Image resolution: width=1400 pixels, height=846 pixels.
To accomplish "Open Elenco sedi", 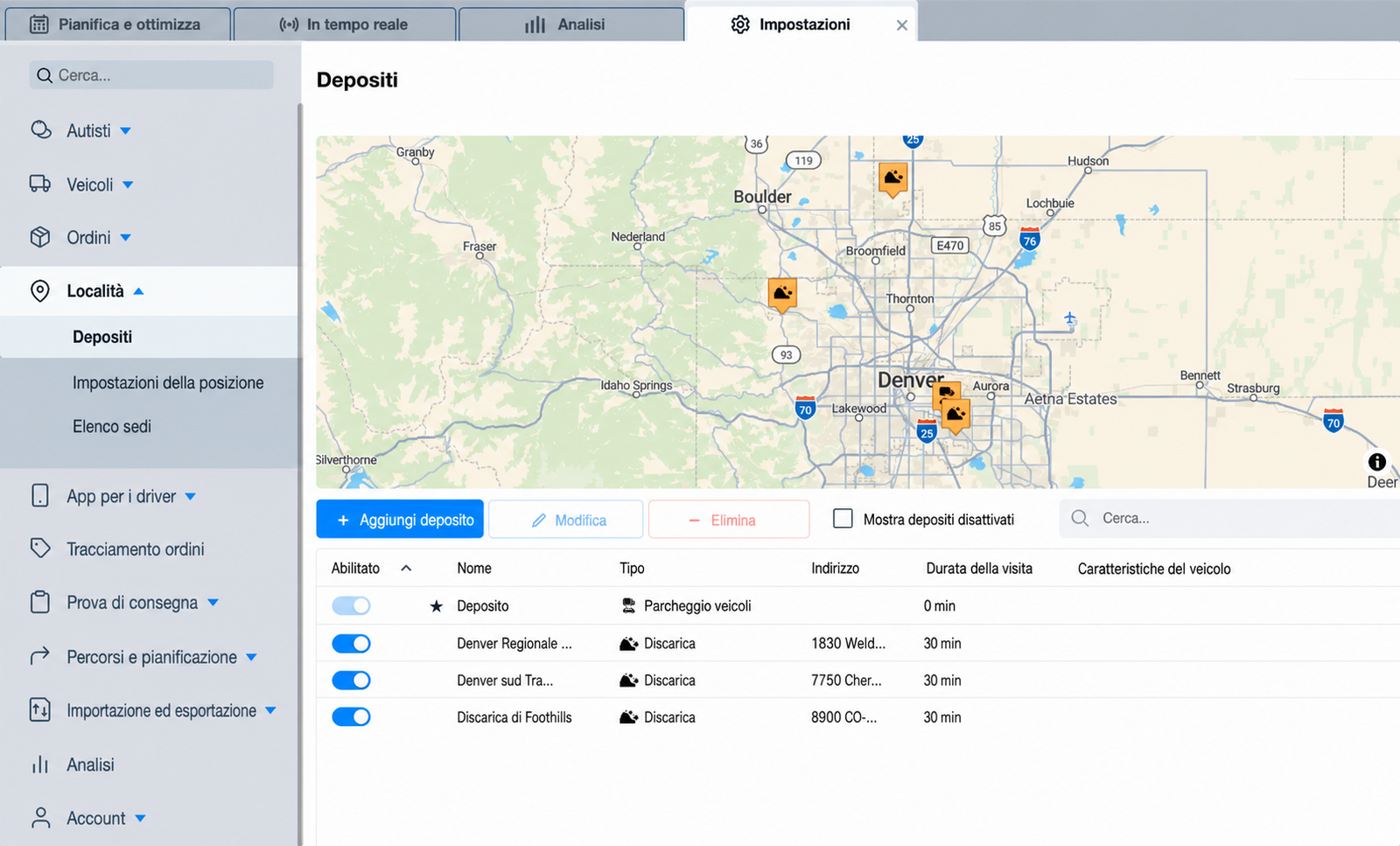I will click(x=112, y=426).
